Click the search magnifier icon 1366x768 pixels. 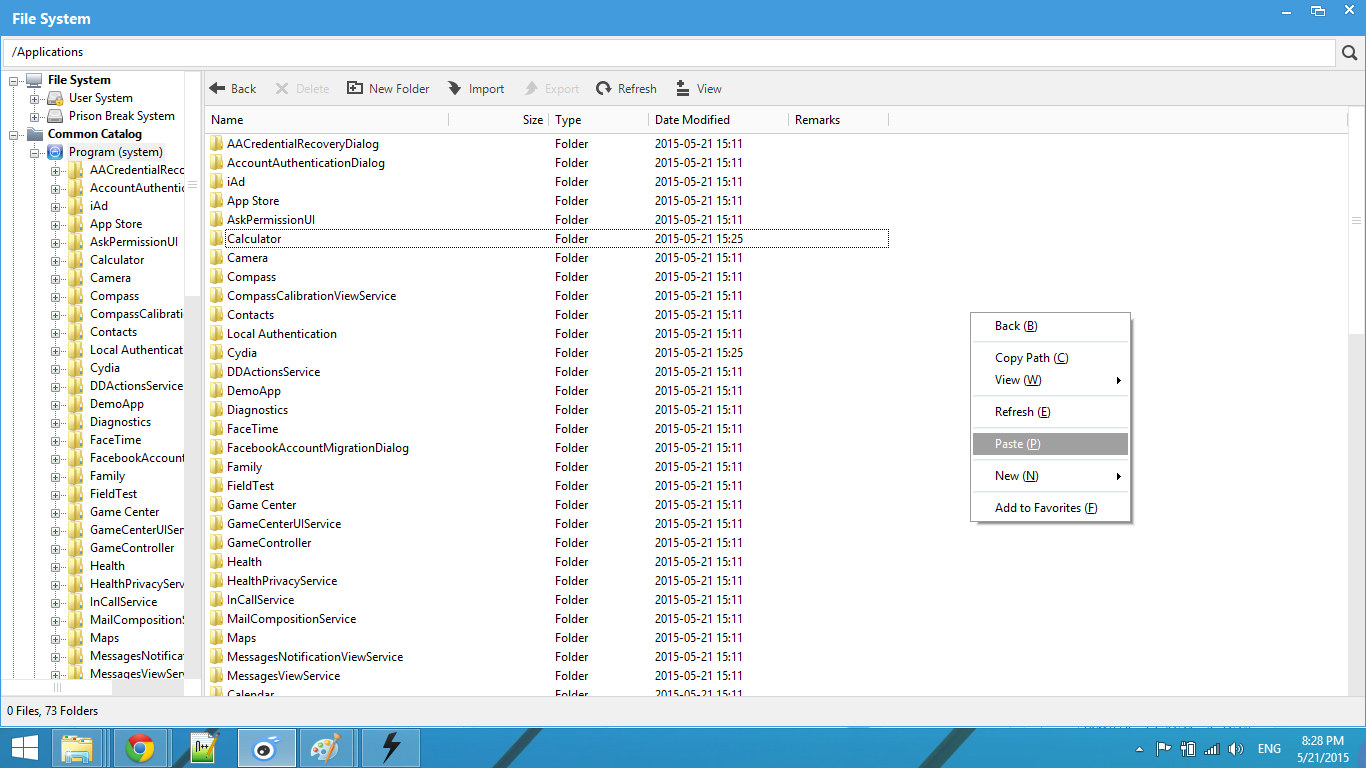pos(1350,53)
